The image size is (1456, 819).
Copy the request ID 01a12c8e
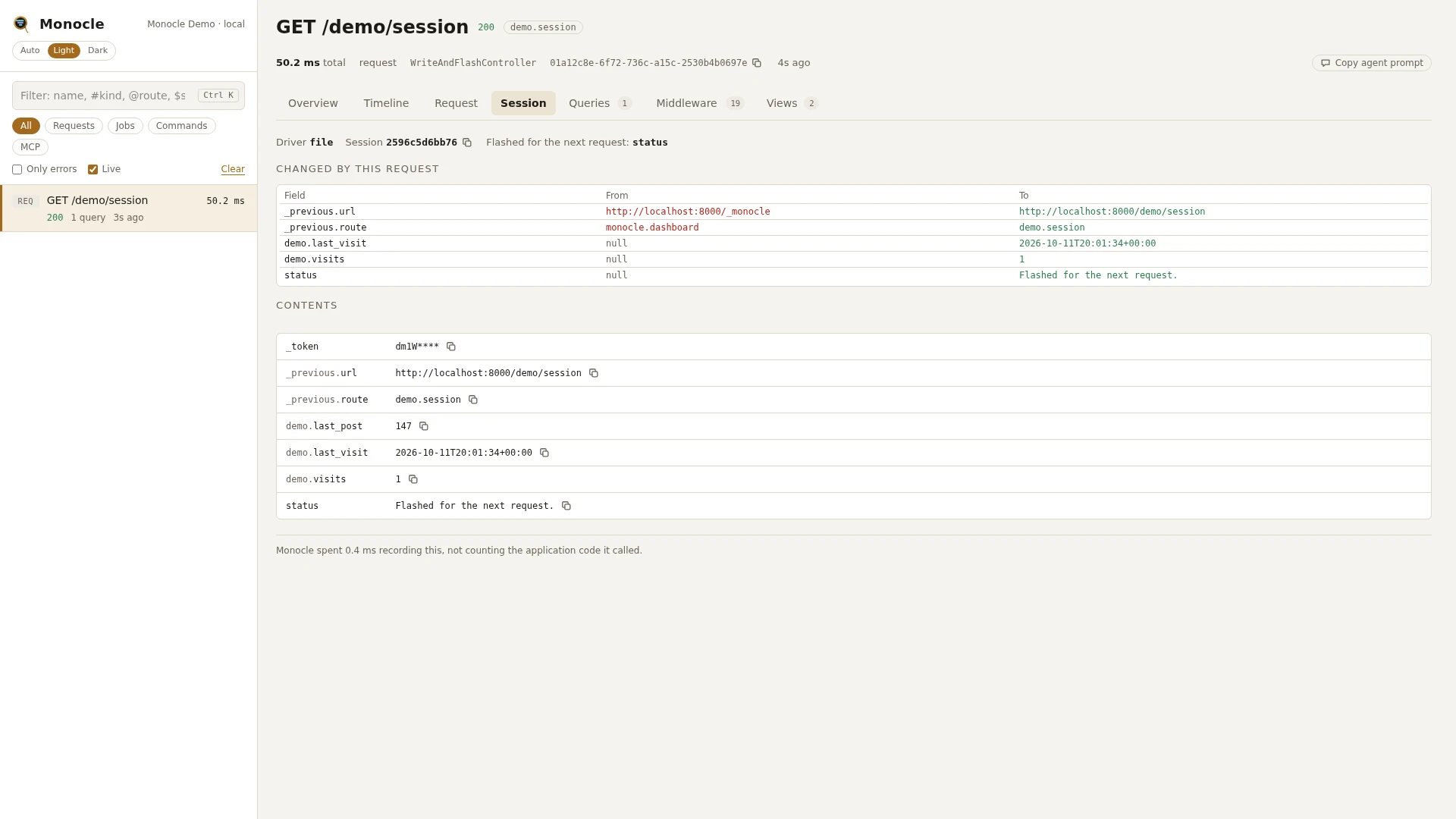coord(757,63)
